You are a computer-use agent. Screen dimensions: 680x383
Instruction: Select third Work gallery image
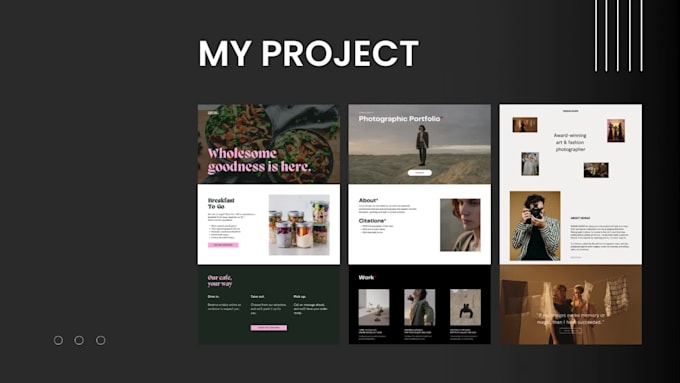[465, 308]
